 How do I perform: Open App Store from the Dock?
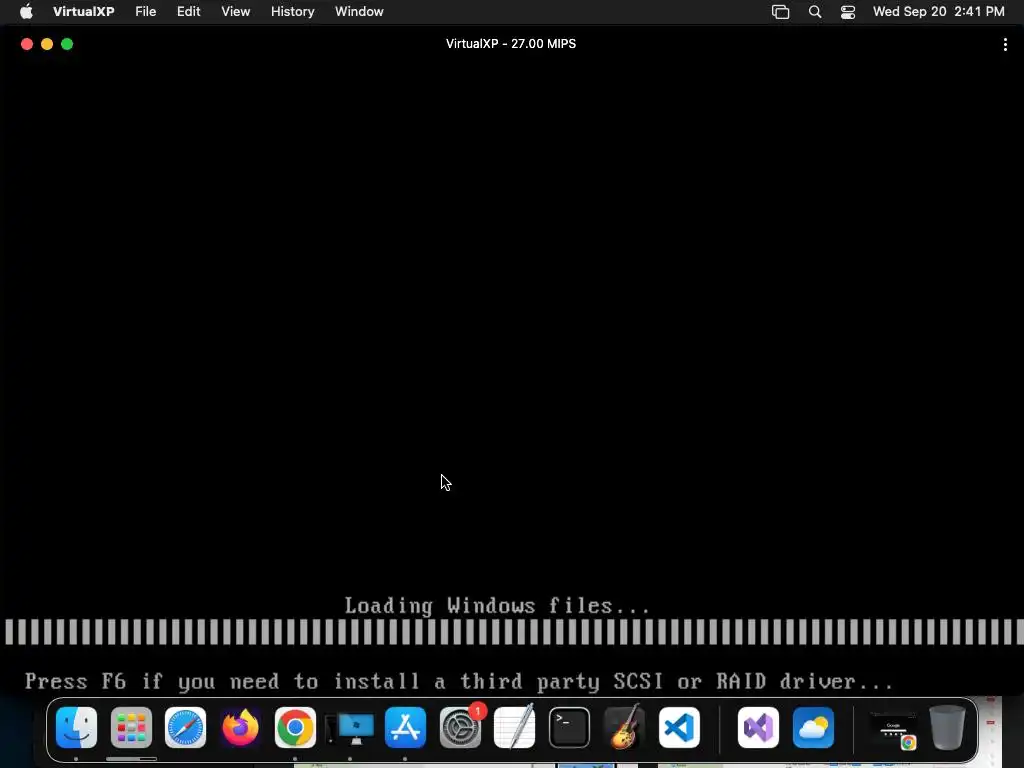coord(406,728)
